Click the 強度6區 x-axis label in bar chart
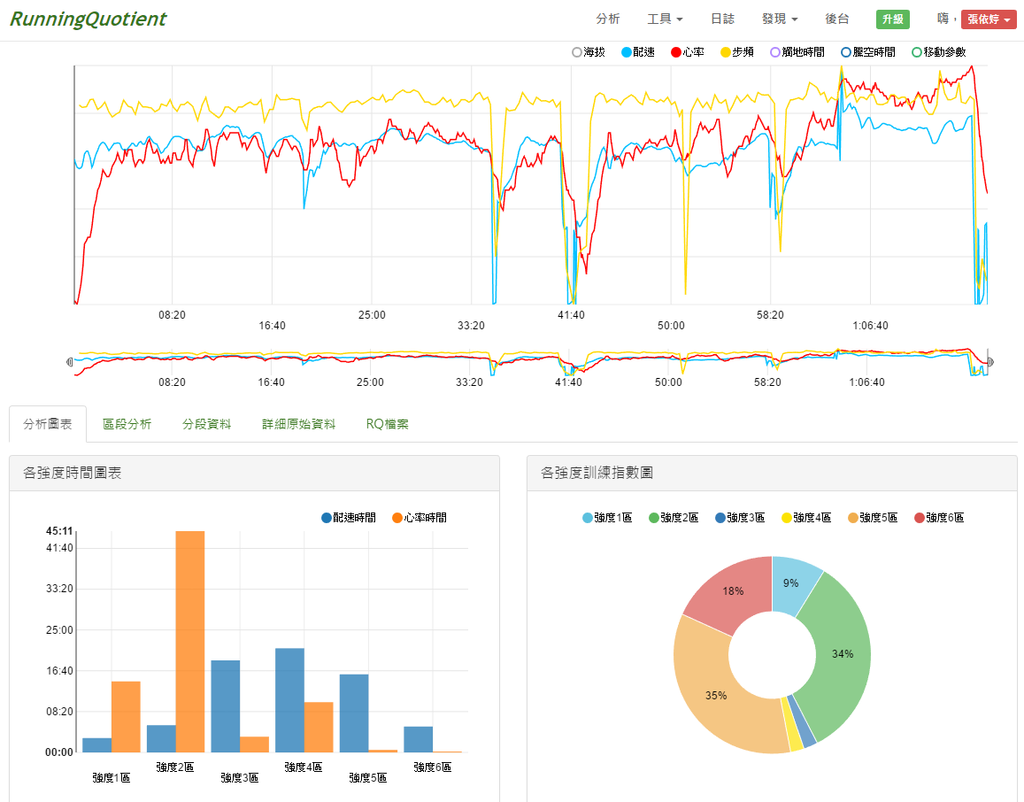Image resolution: width=1024 pixels, height=802 pixels. coord(432,767)
